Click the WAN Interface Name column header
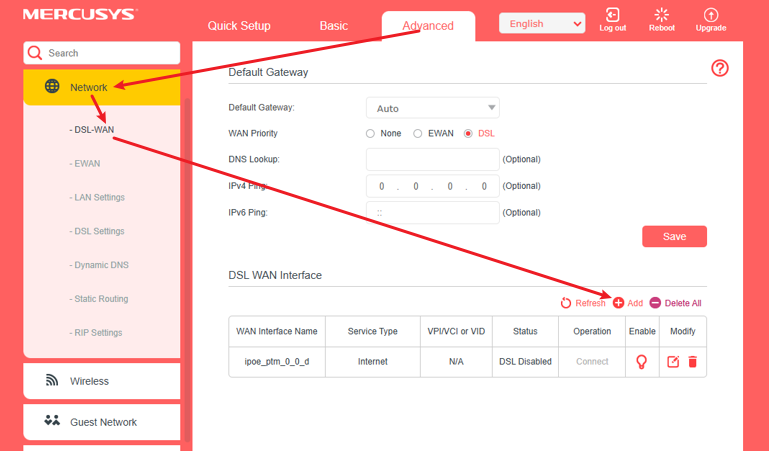The width and height of the screenshot is (769, 451). (x=277, y=331)
